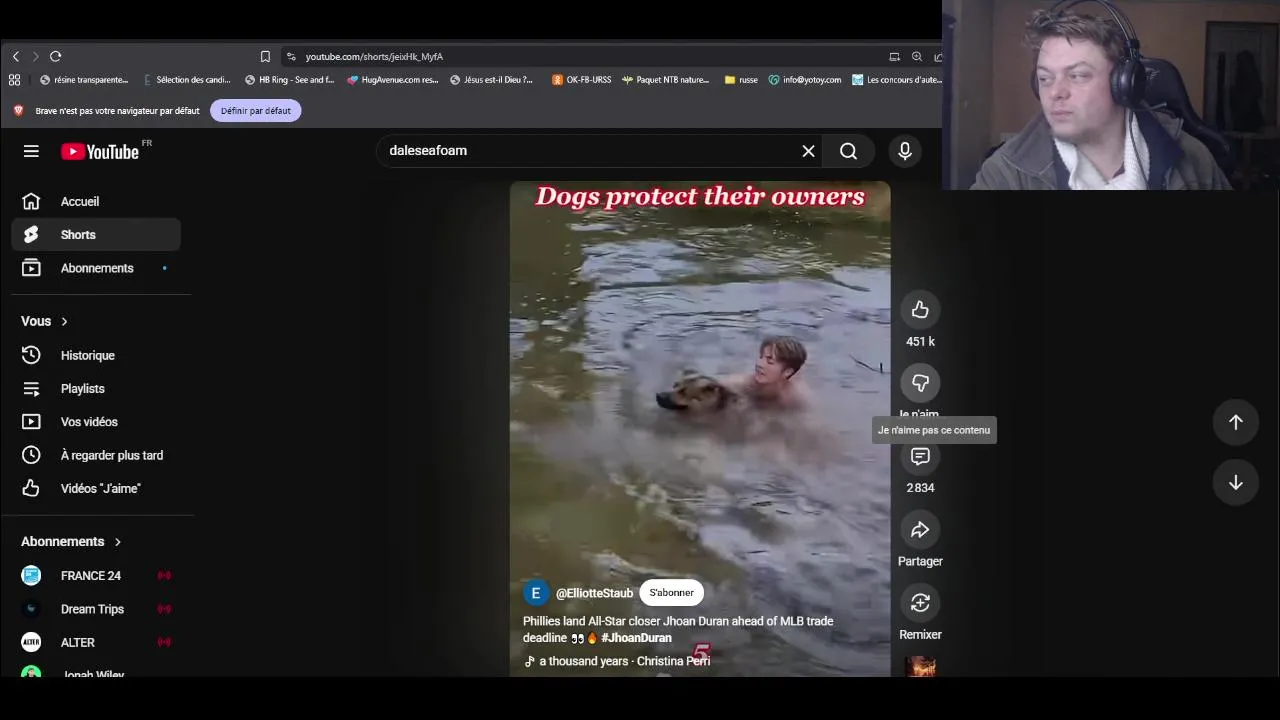Open Abonnements in the sidebar
Screen dimensions: 1280x720
tap(96, 268)
